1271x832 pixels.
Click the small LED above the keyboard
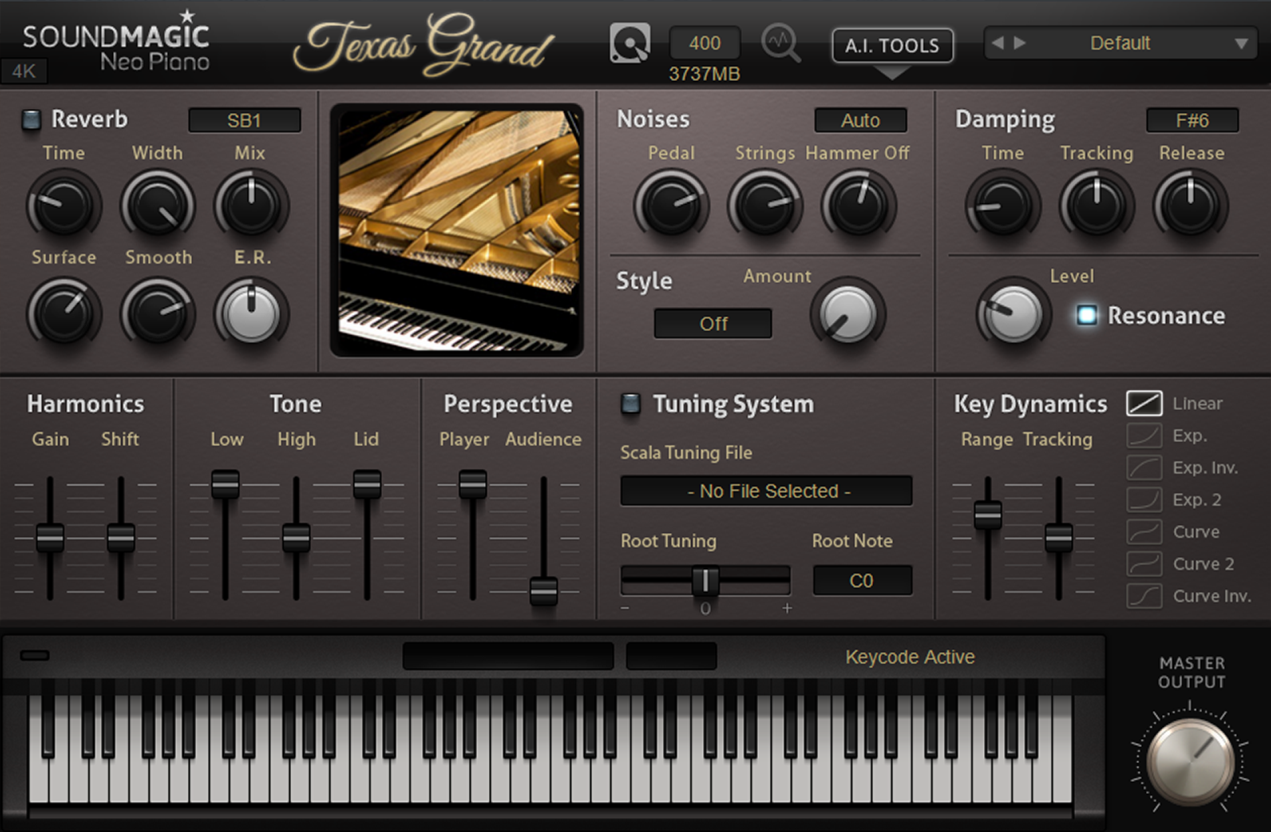point(35,655)
